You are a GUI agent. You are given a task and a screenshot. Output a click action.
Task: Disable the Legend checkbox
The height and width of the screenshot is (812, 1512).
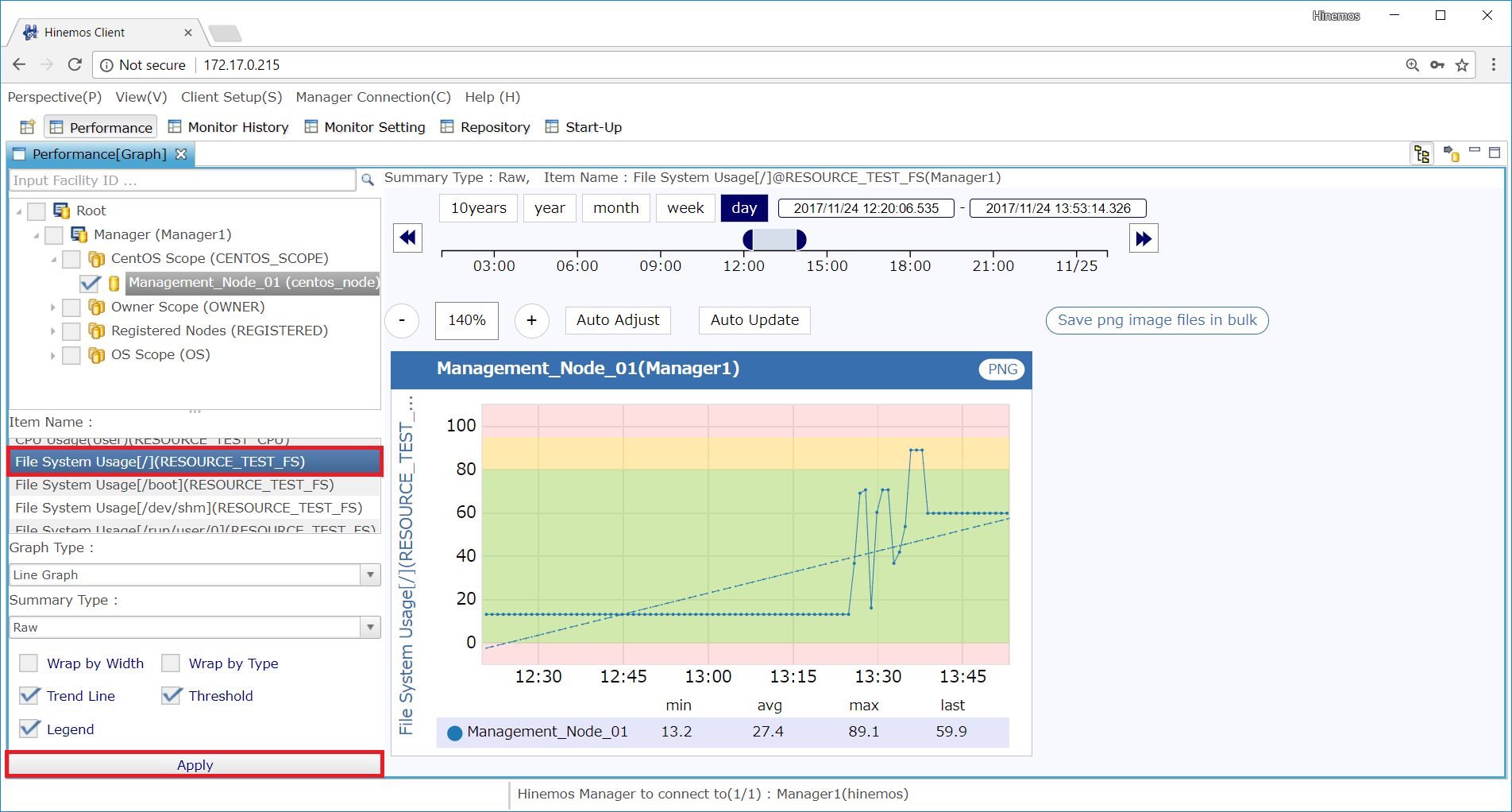tap(29, 729)
